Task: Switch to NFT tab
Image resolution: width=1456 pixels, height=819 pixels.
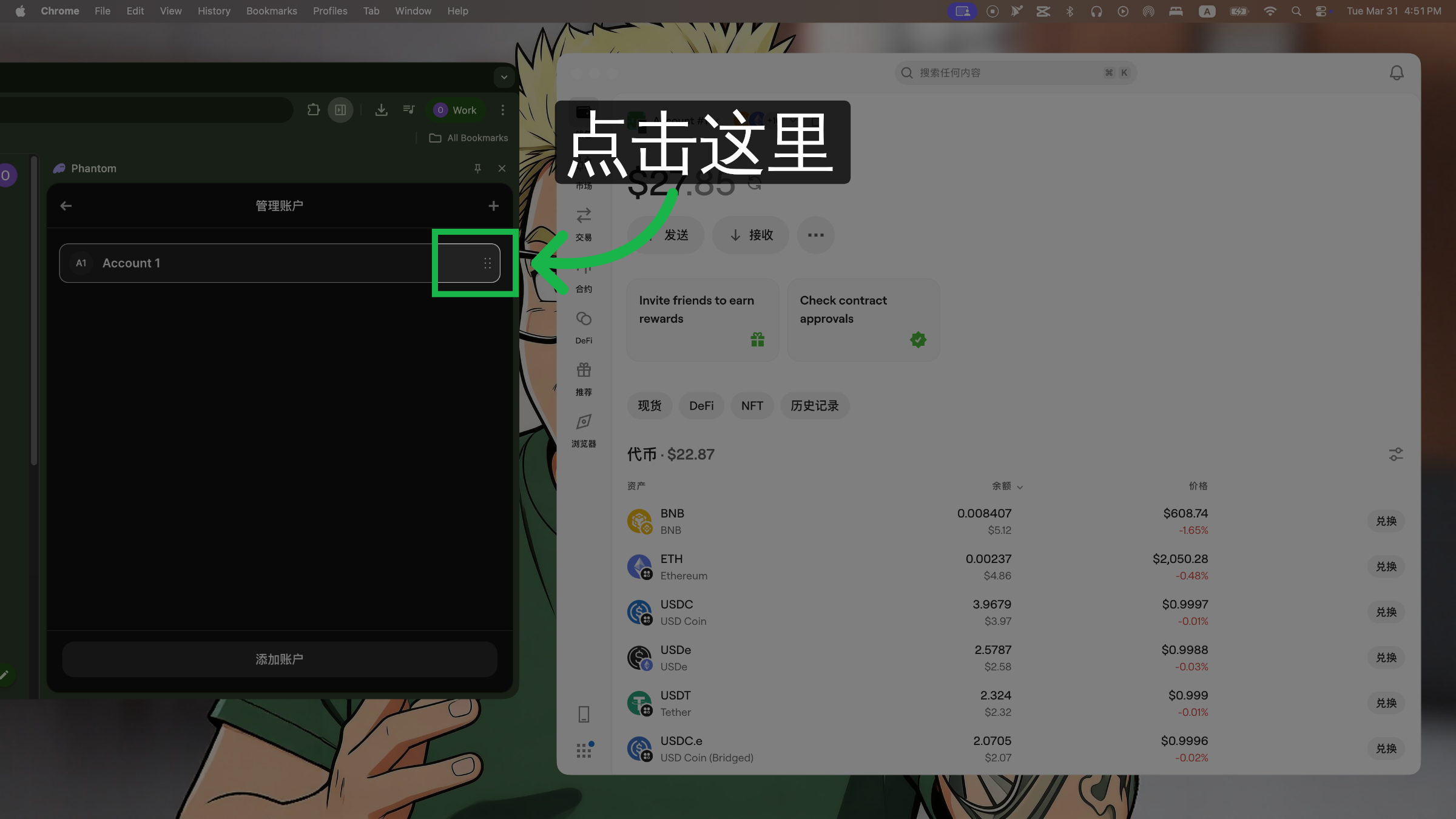Action: point(752,405)
